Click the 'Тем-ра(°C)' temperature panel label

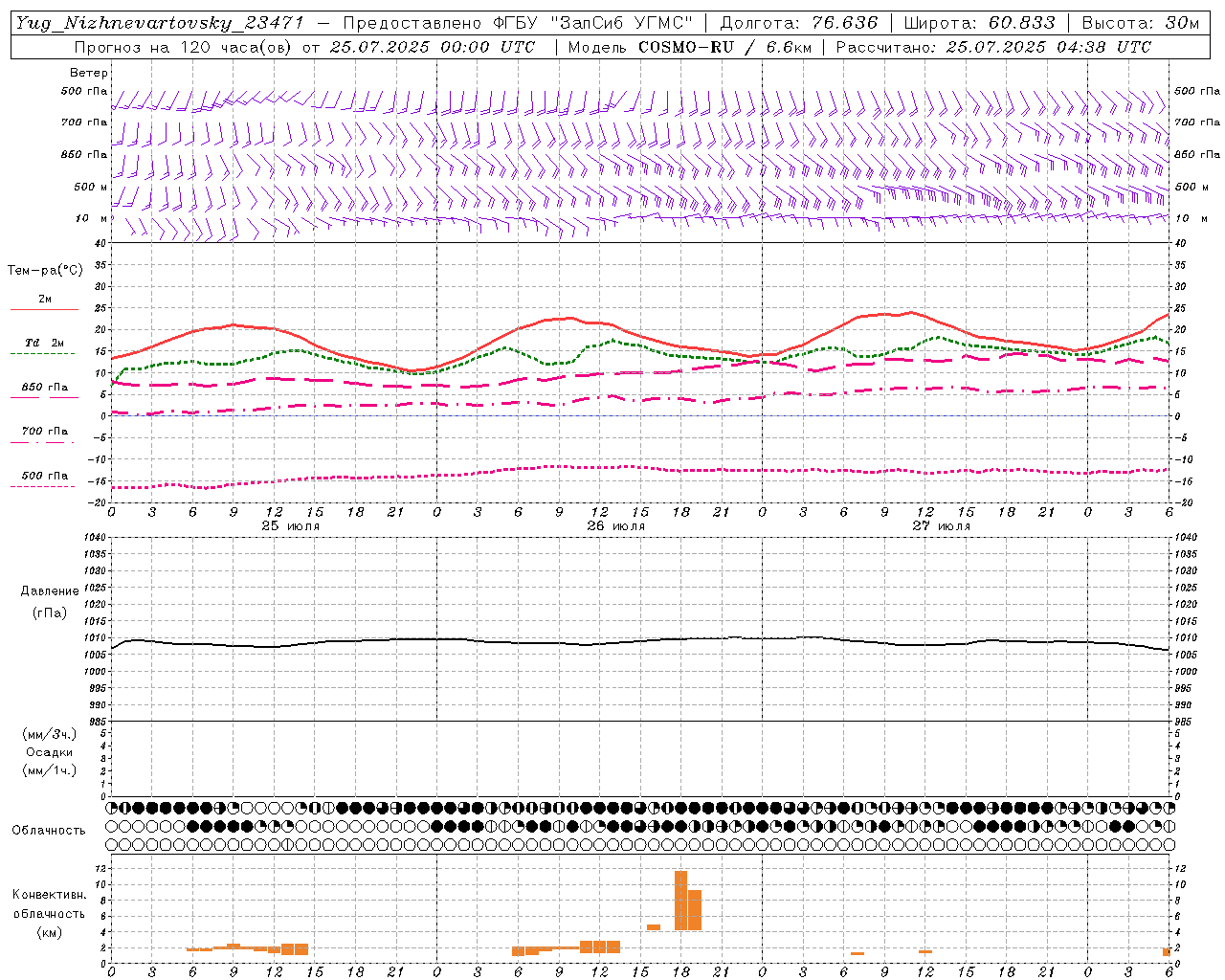[x=45, y=271]
